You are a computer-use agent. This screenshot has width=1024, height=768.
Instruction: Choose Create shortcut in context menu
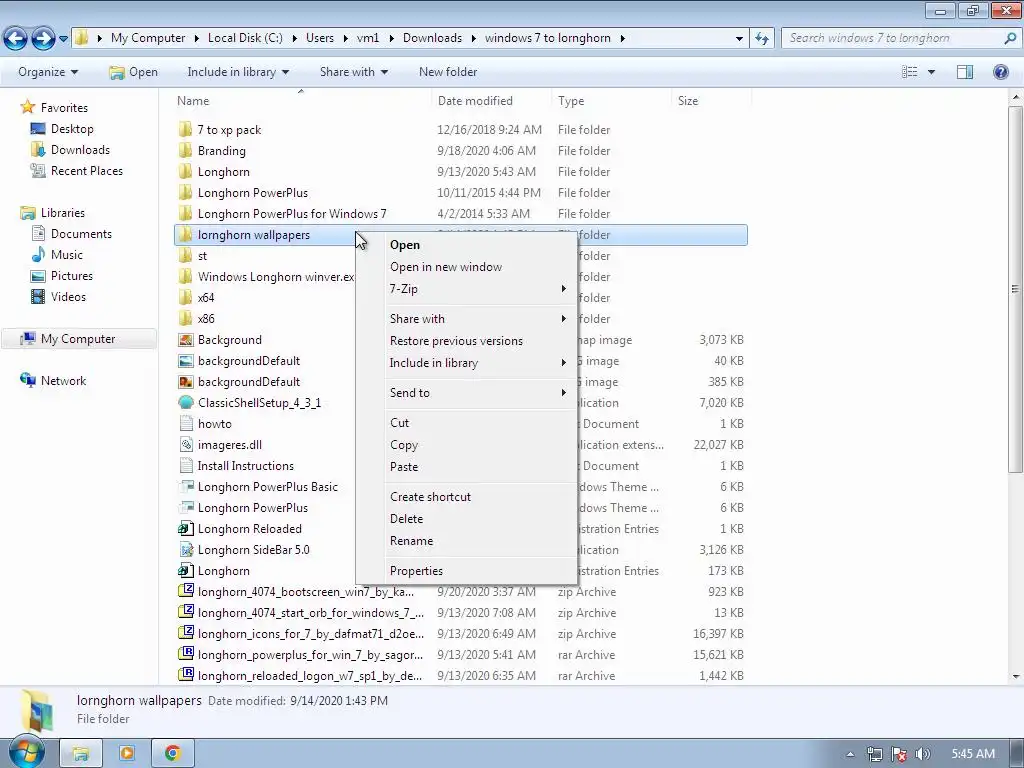coord(466,496)
